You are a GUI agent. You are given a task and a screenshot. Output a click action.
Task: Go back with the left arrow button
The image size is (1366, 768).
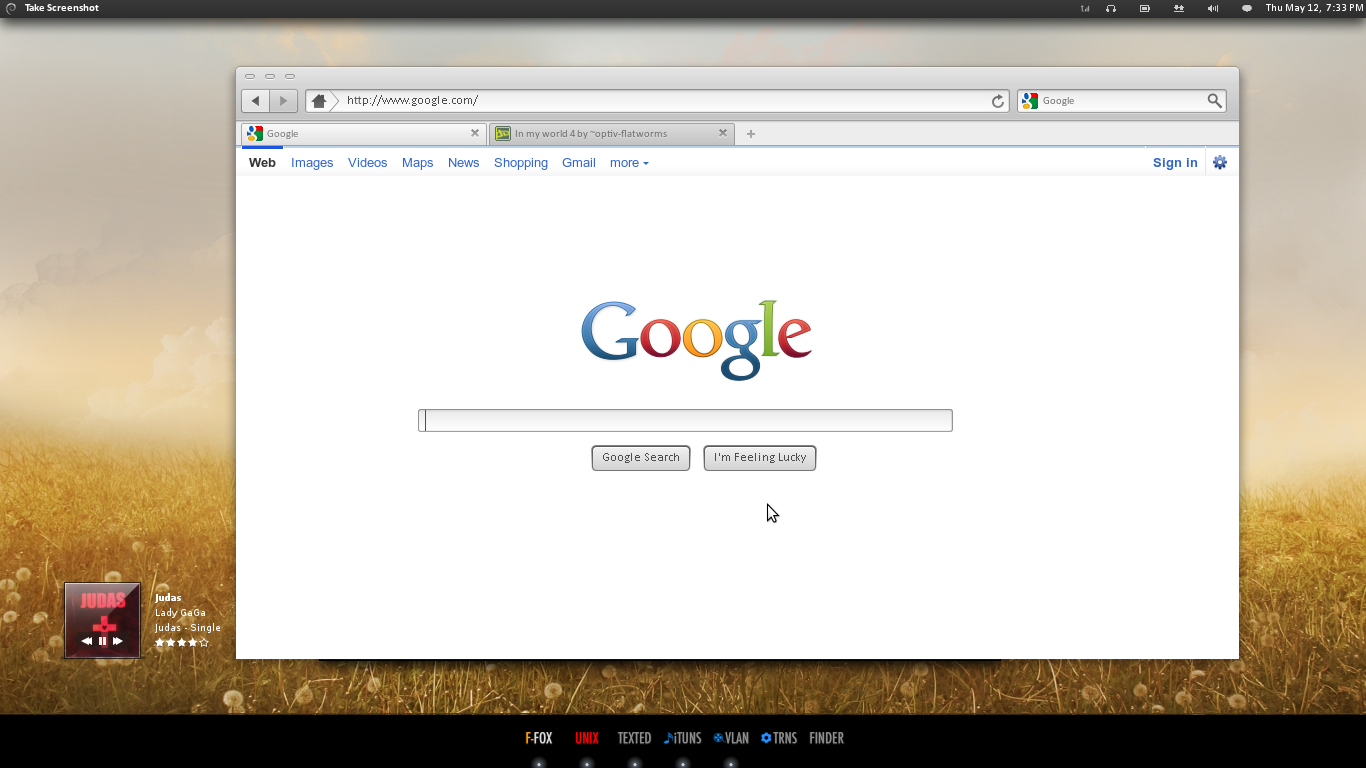pos(256,101)
